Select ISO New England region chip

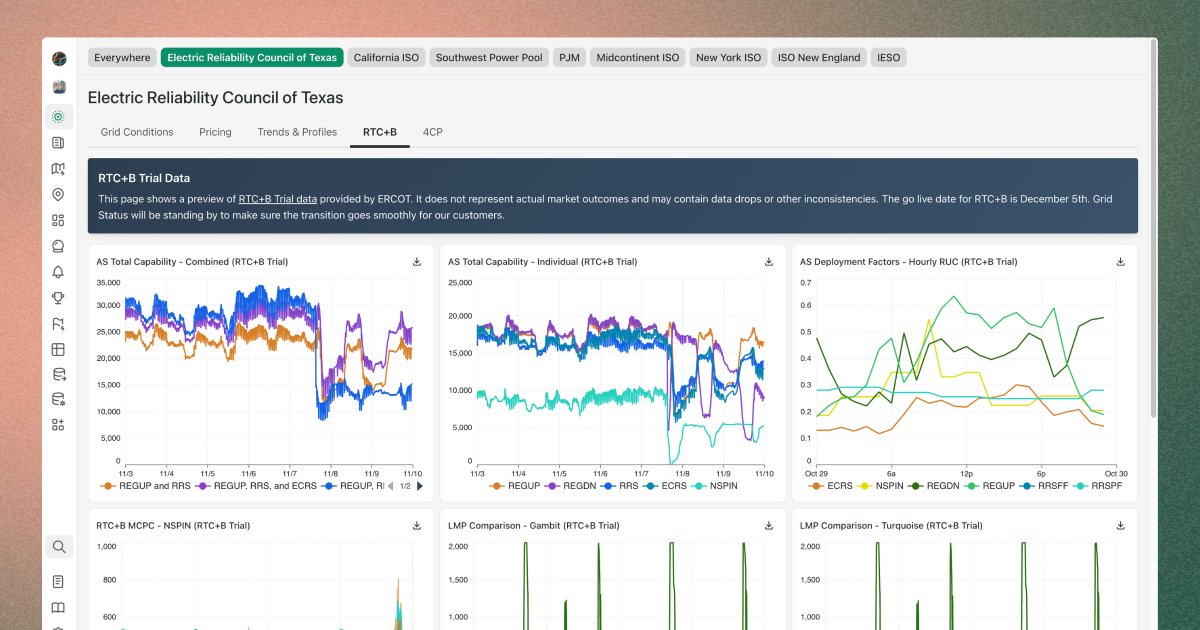[x=819, y=58]
